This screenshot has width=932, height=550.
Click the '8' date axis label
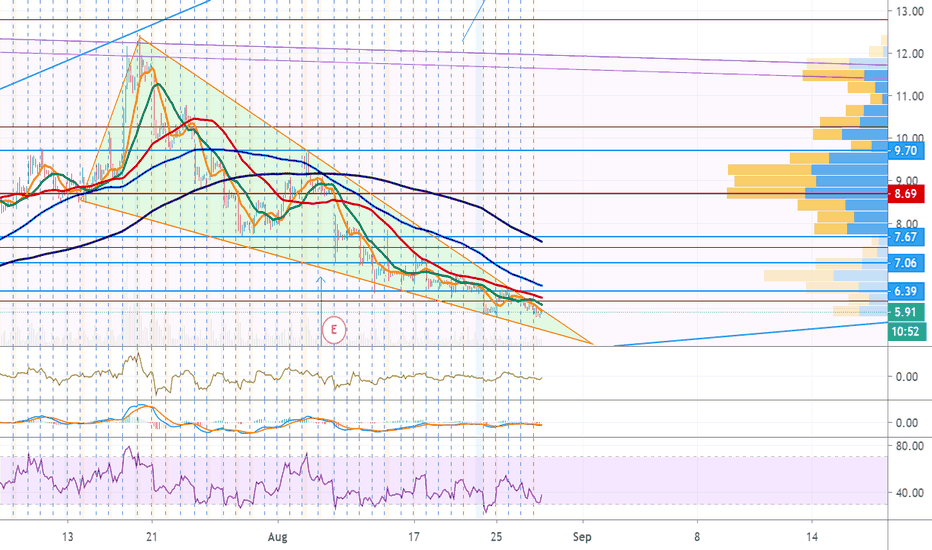point(697,537)
